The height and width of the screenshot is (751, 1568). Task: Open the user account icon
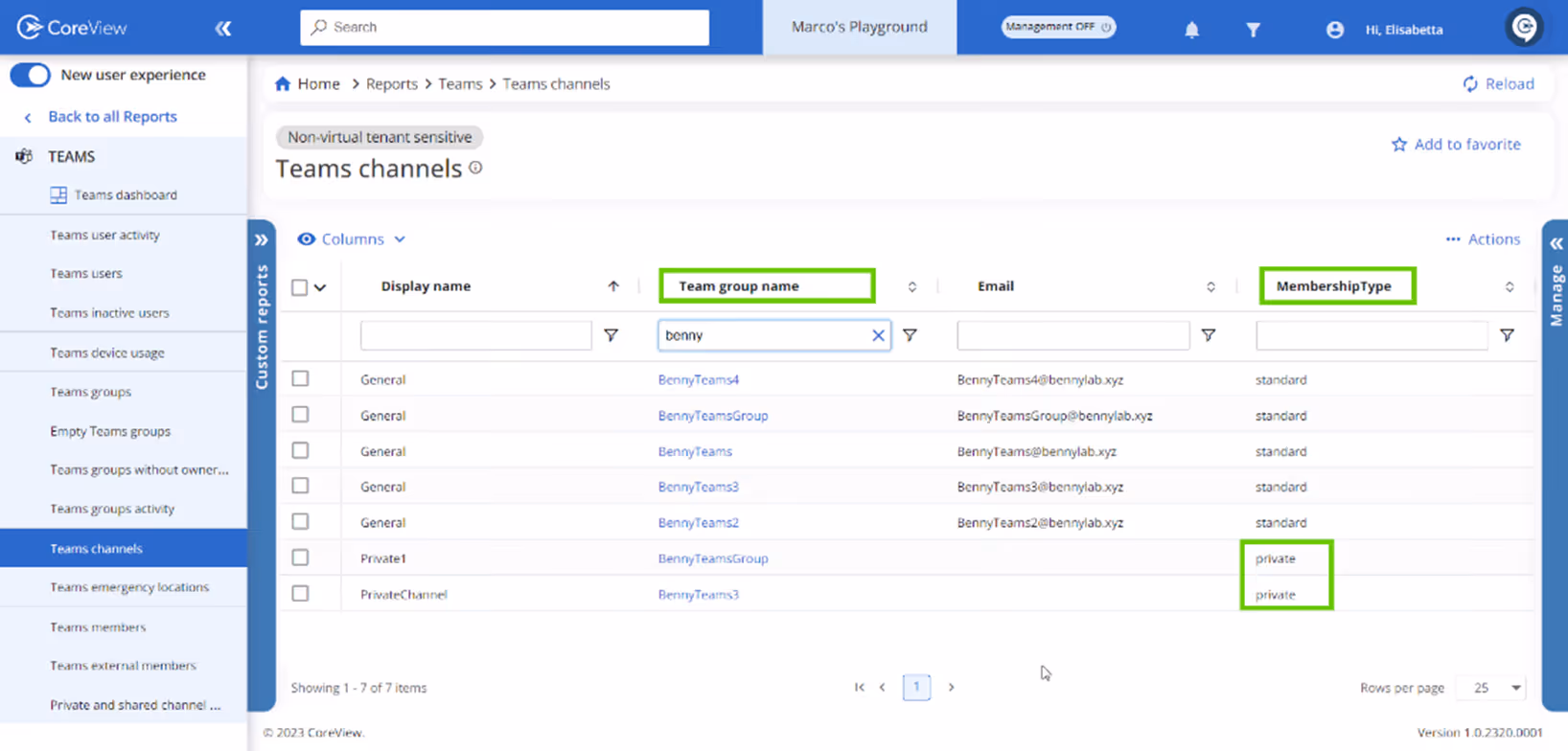point(1334,30)
